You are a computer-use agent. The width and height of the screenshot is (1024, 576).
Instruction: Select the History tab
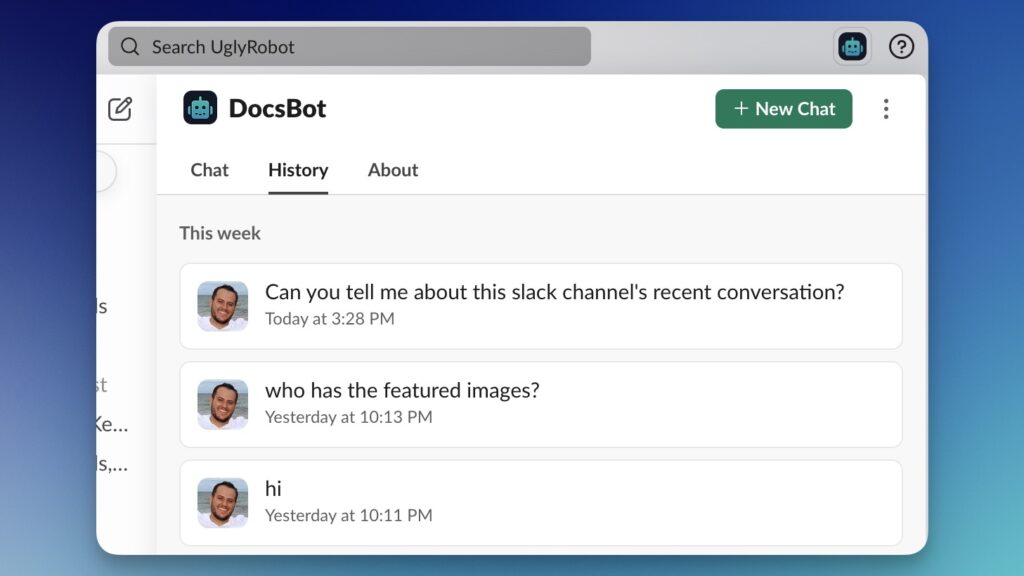pos(298,170)
